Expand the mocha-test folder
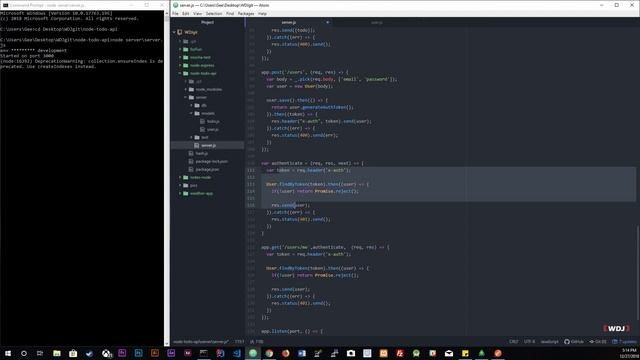Viewport: 640px width, 360px height. coord(180,57)
